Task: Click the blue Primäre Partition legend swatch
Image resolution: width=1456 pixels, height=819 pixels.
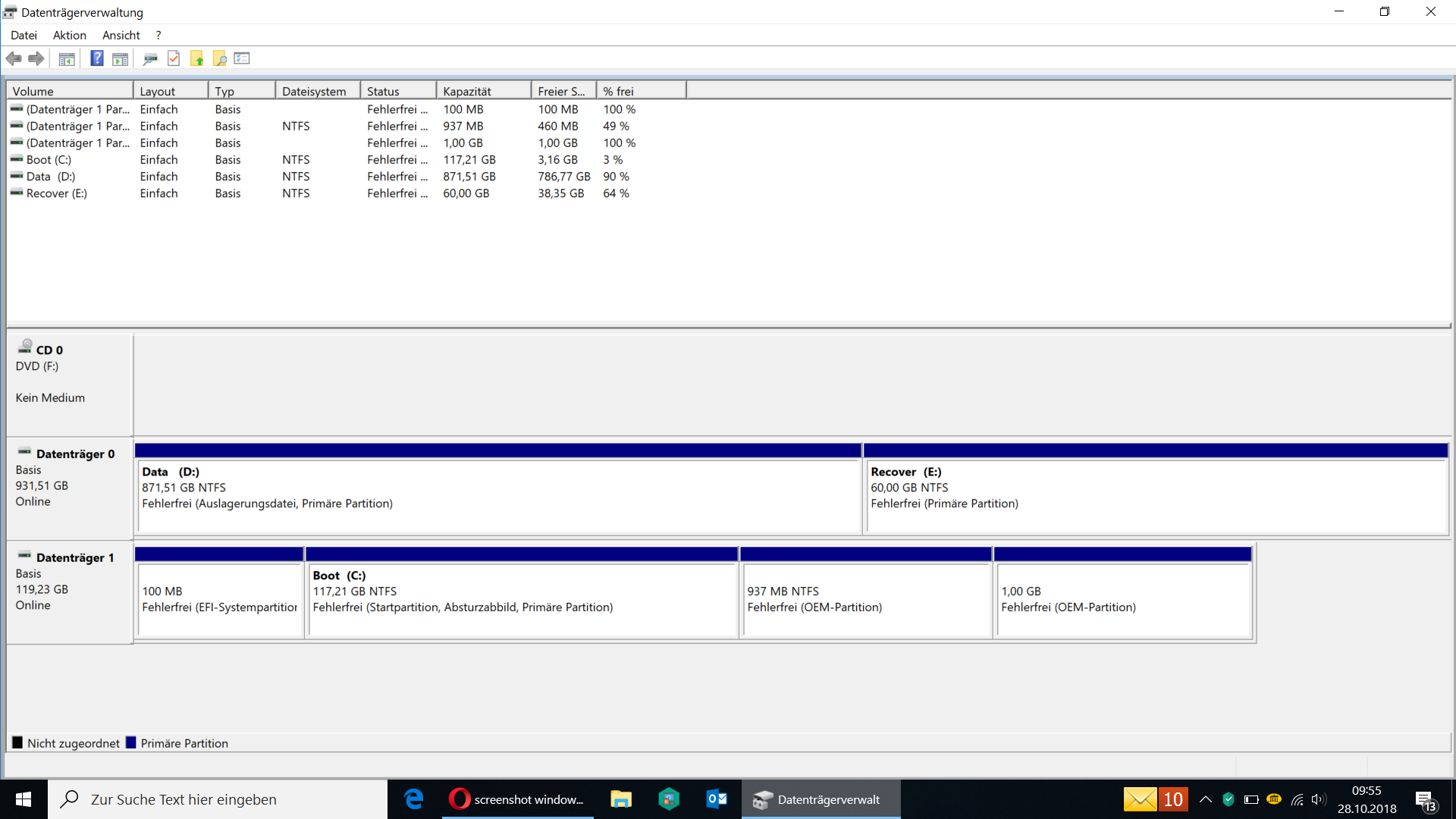Action: 131,743
